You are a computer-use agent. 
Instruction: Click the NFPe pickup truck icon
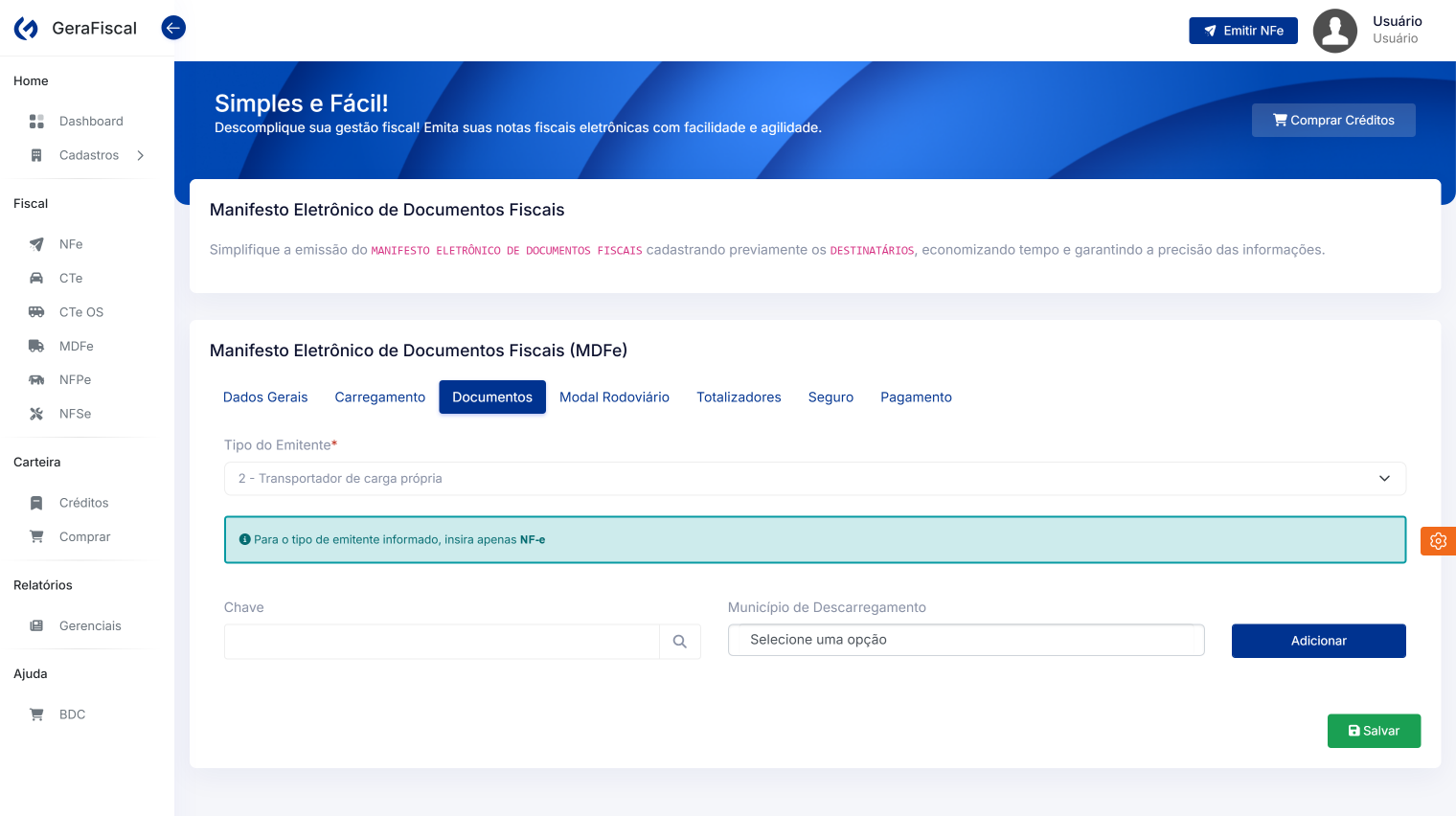coord(36,380)
